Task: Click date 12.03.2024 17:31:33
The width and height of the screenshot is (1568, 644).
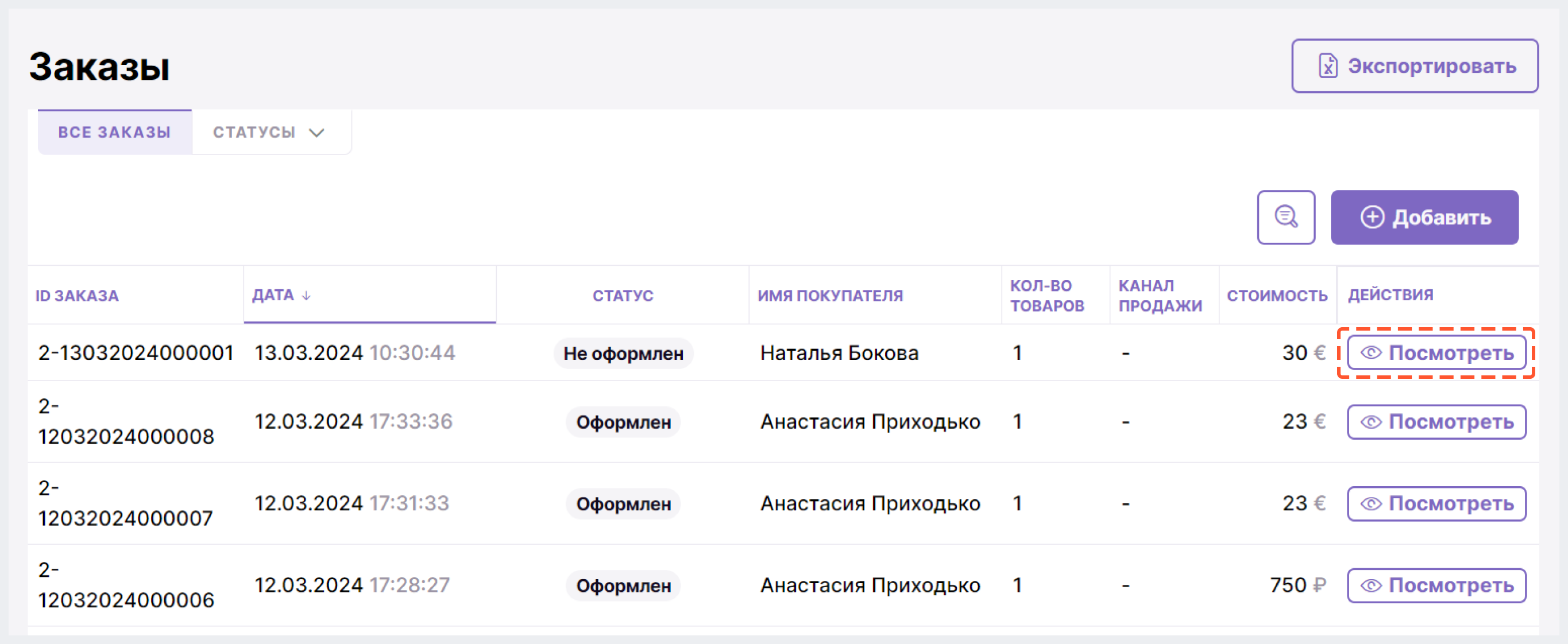Action: click(x=351, y=503)
